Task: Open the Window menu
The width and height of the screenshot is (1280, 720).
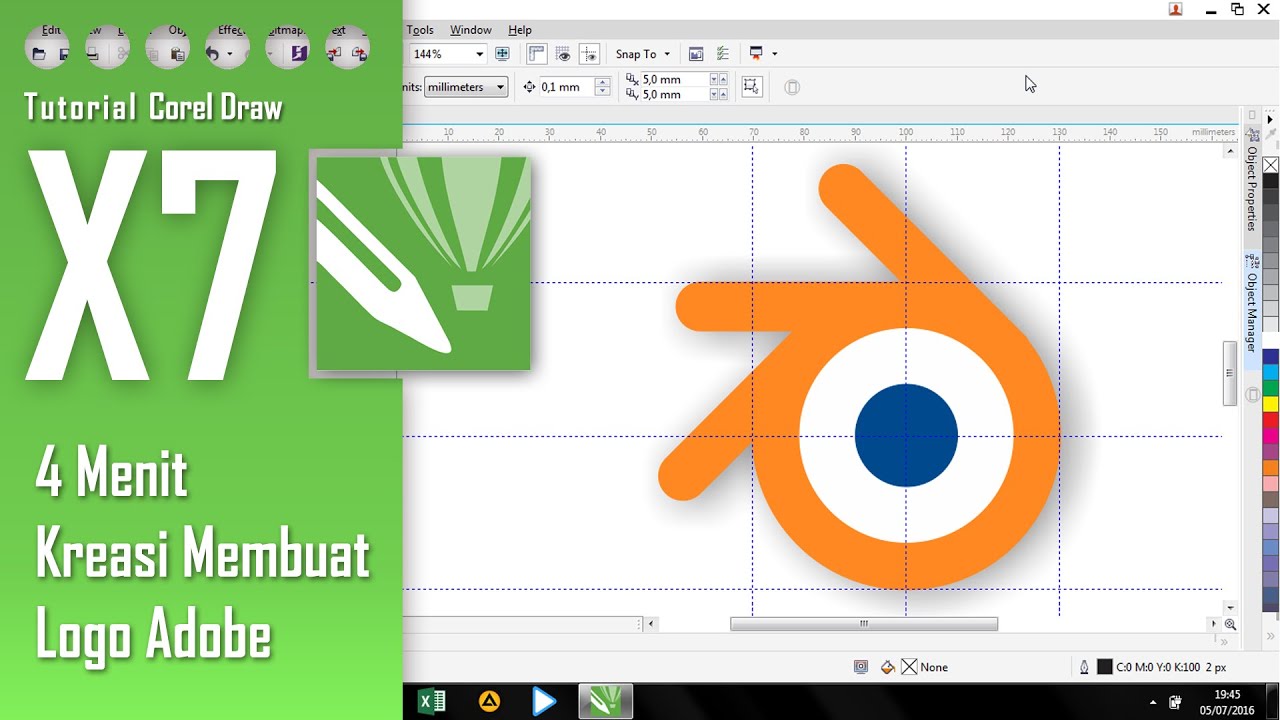Action: 470,30
